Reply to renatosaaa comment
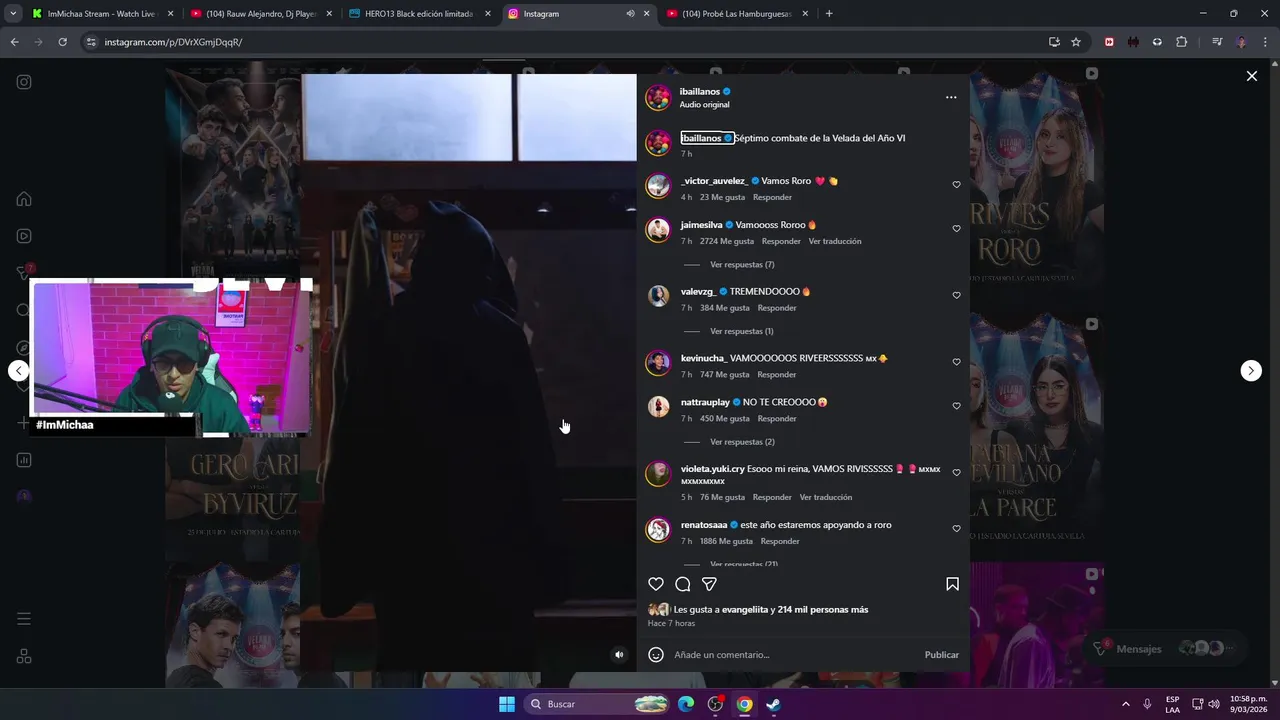1280x720 pixels. click(x=780, y=541)
